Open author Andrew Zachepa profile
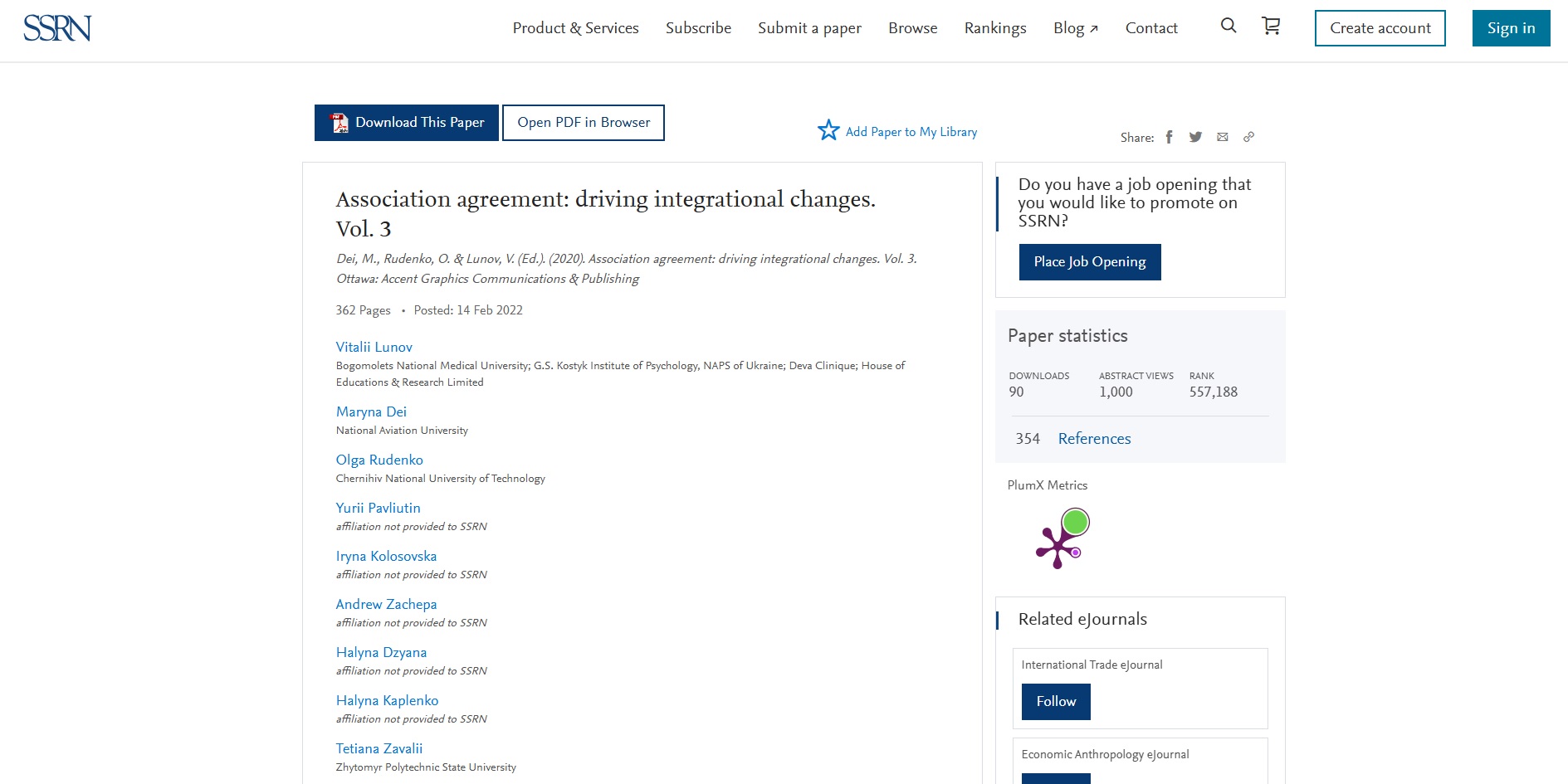The height and width of the screenshot is (784, 1568). pyautogui.click(x=386, y=604)
